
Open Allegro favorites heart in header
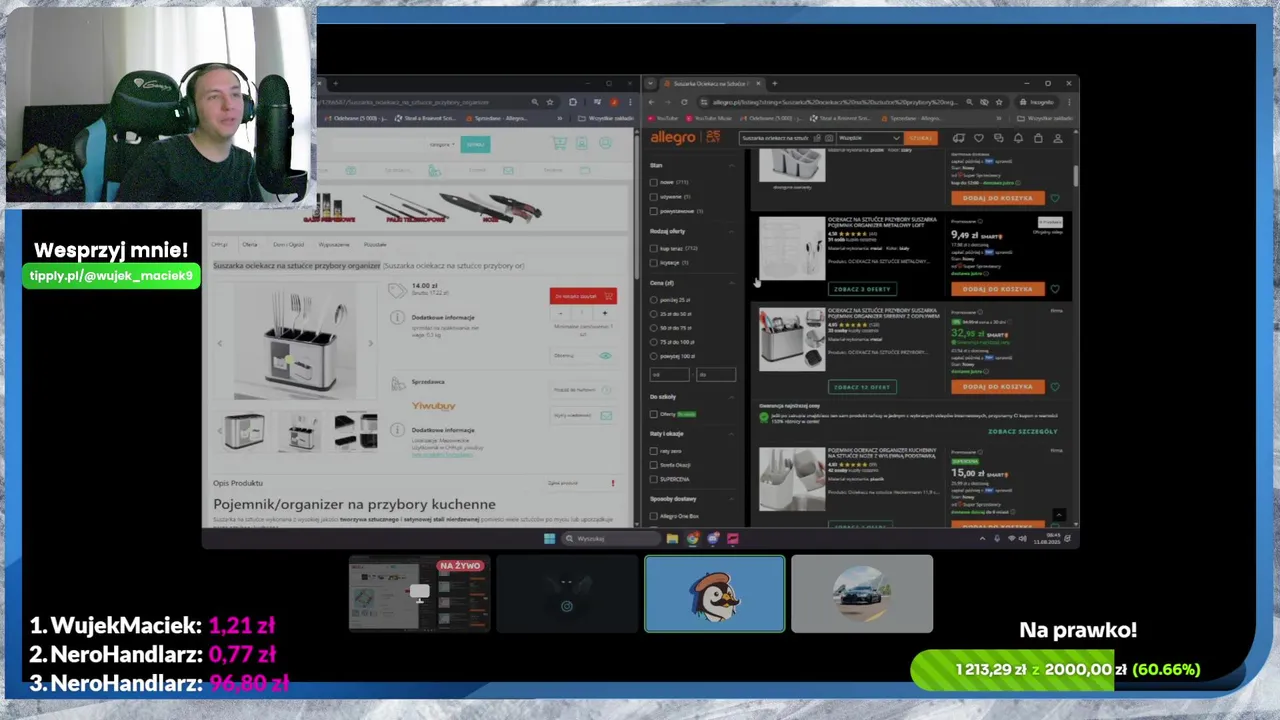(979, 138)
